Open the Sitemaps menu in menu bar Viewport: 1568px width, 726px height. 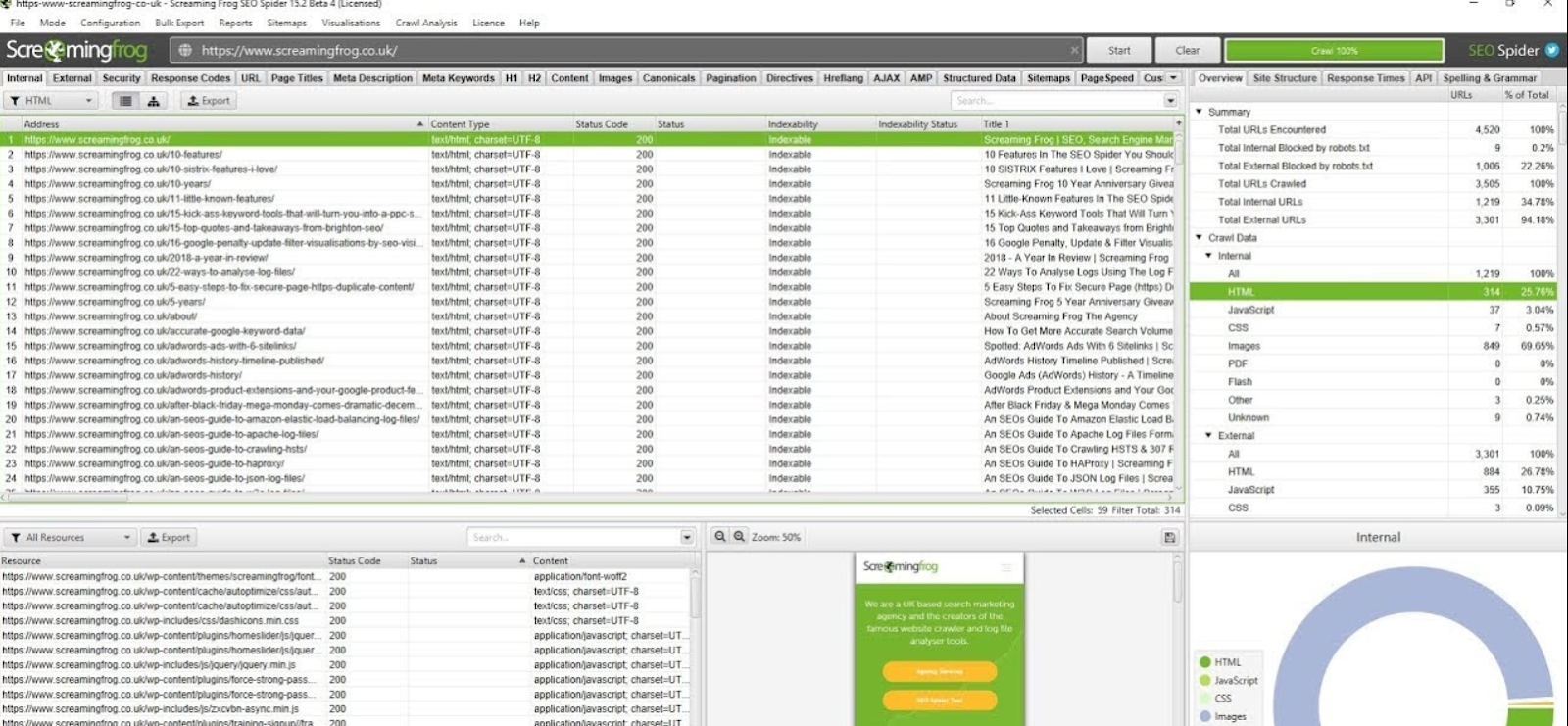(286, 23)
